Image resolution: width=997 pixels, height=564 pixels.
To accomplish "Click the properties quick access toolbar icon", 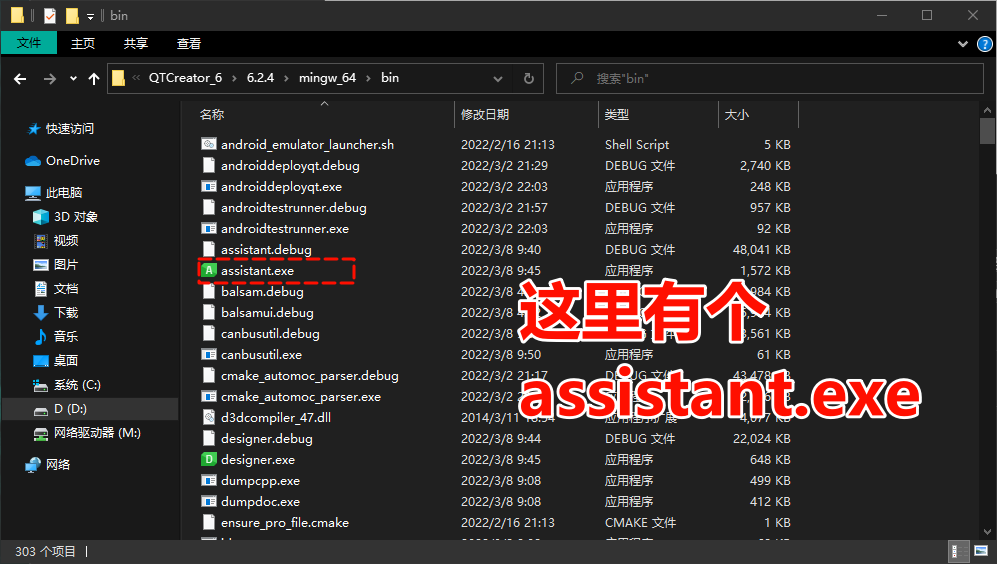I will pyautogui.click(x=50, y=15).
